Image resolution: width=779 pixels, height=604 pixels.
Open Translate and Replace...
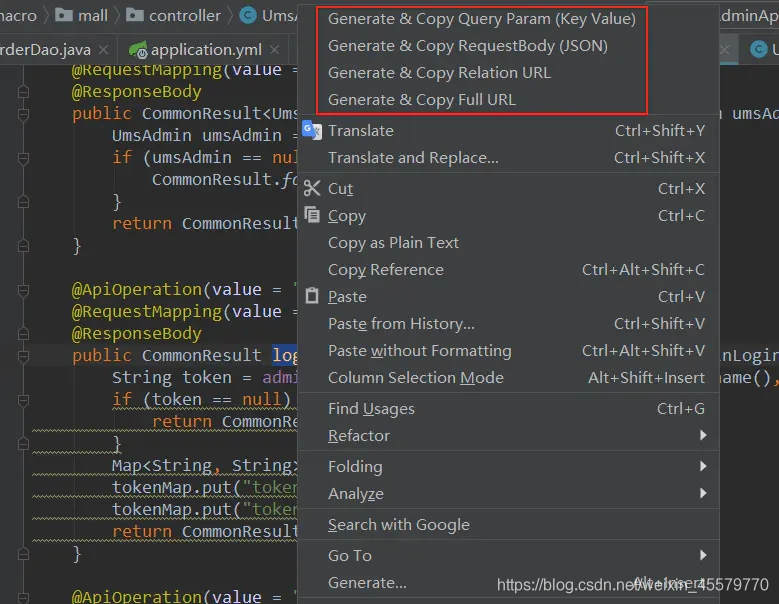click(509, 157)
